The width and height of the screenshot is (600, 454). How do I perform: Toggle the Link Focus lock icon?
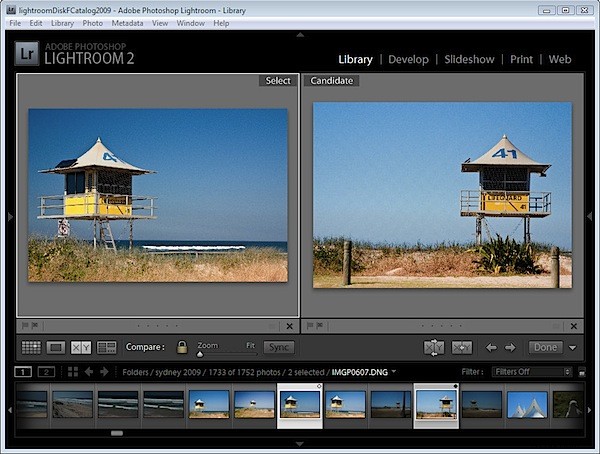pyautogui.click(x=182, y=347)
